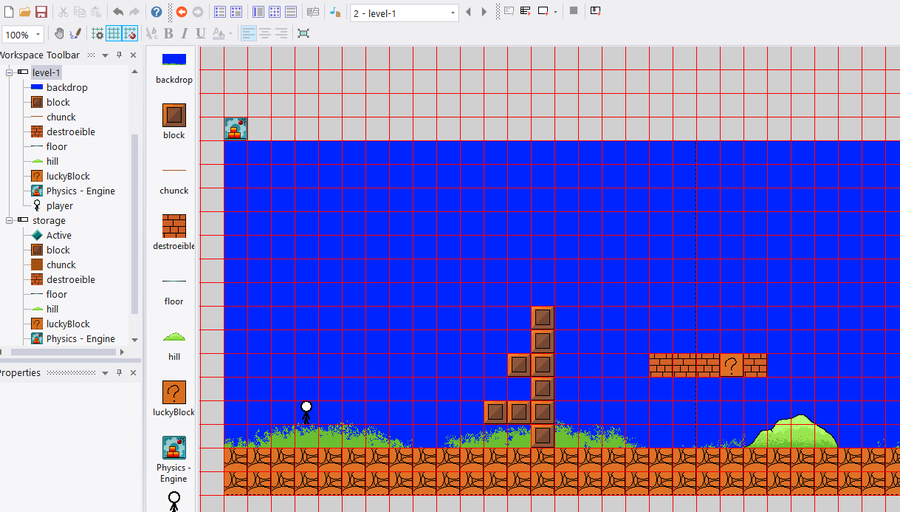Image resolution: width=900 pixels, height=512 pixels.
Task: Select luckyBlock in the object list
Action: tap(174, 399)
